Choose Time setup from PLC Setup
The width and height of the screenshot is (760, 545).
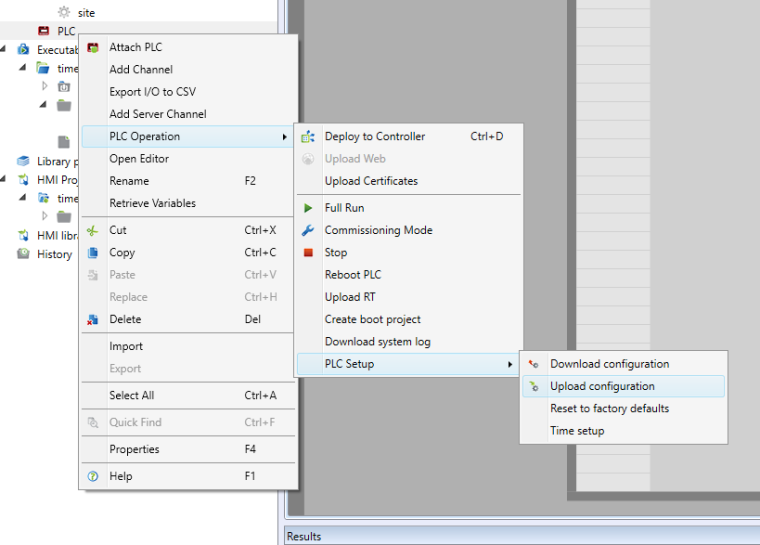pos(577,431)
